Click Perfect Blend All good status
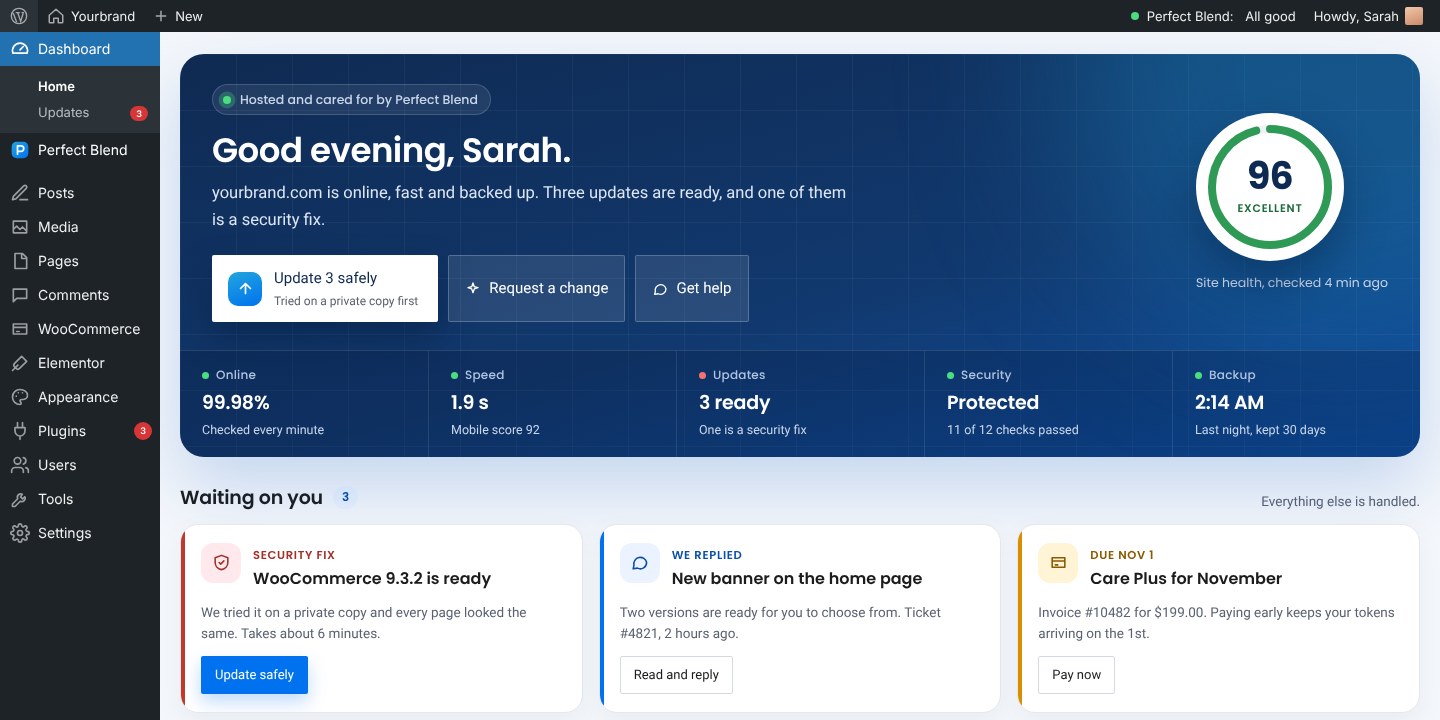1440x720 pixels. pos(1213,16)
